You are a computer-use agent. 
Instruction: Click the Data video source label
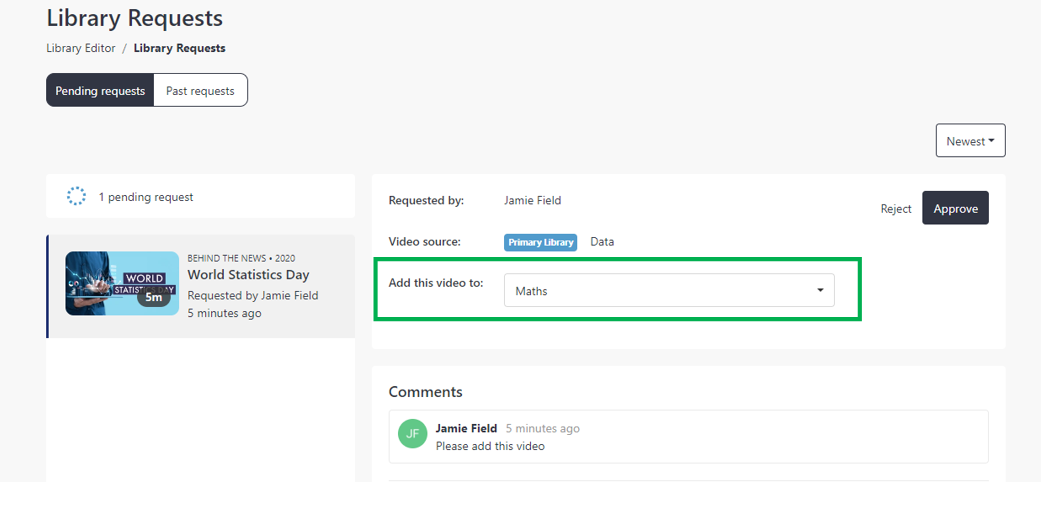602,242
